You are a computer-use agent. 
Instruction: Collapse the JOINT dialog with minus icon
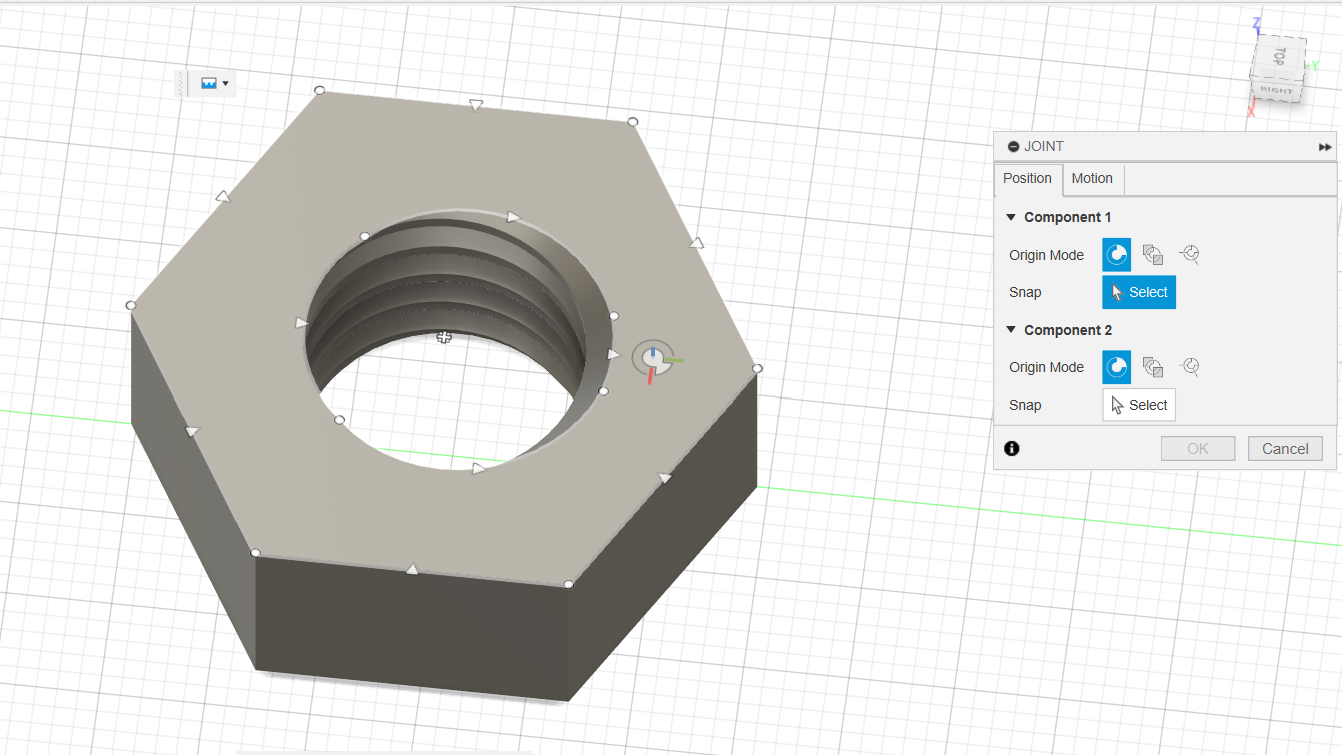pos(1013,147)
